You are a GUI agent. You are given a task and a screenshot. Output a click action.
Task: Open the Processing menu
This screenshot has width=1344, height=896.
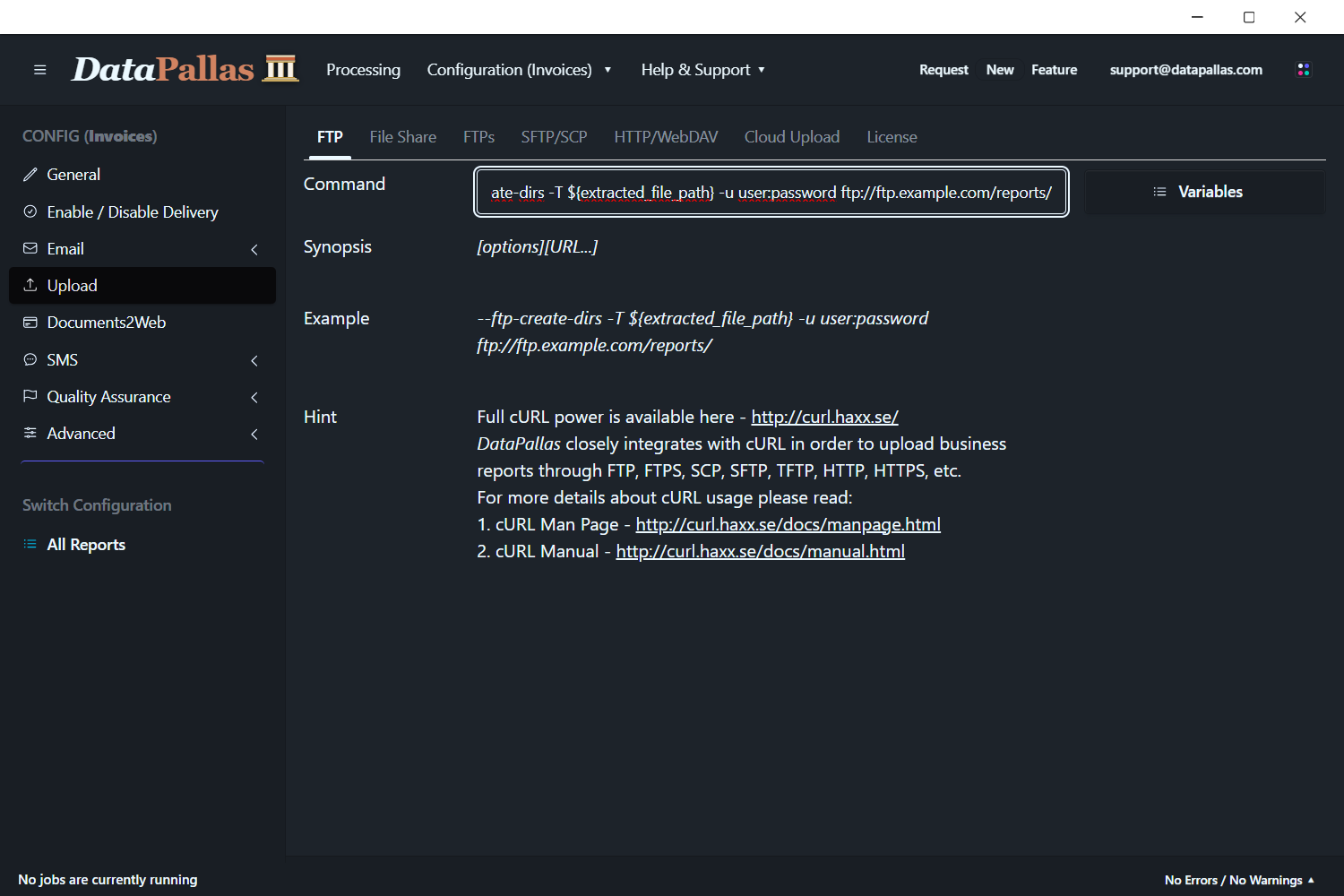click(x=363, y=70)
